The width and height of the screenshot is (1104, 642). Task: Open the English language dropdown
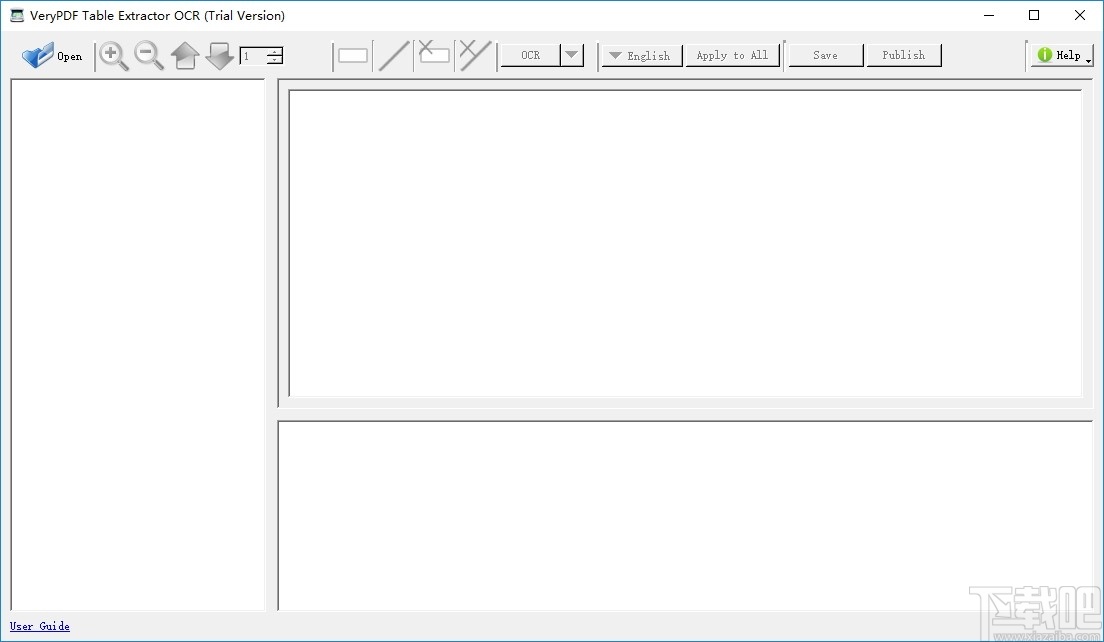(x=616, y=56)
